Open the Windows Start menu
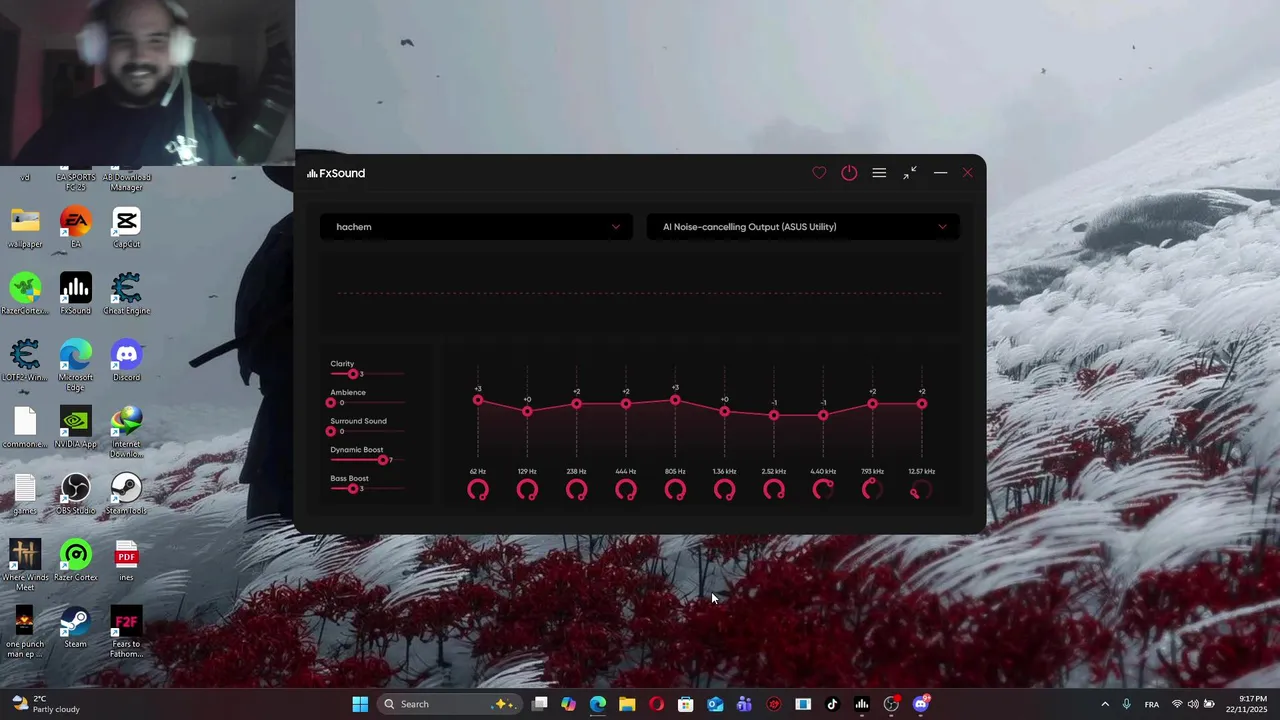The width and height of the screenshot is (1280, 720). pos(360,704)
